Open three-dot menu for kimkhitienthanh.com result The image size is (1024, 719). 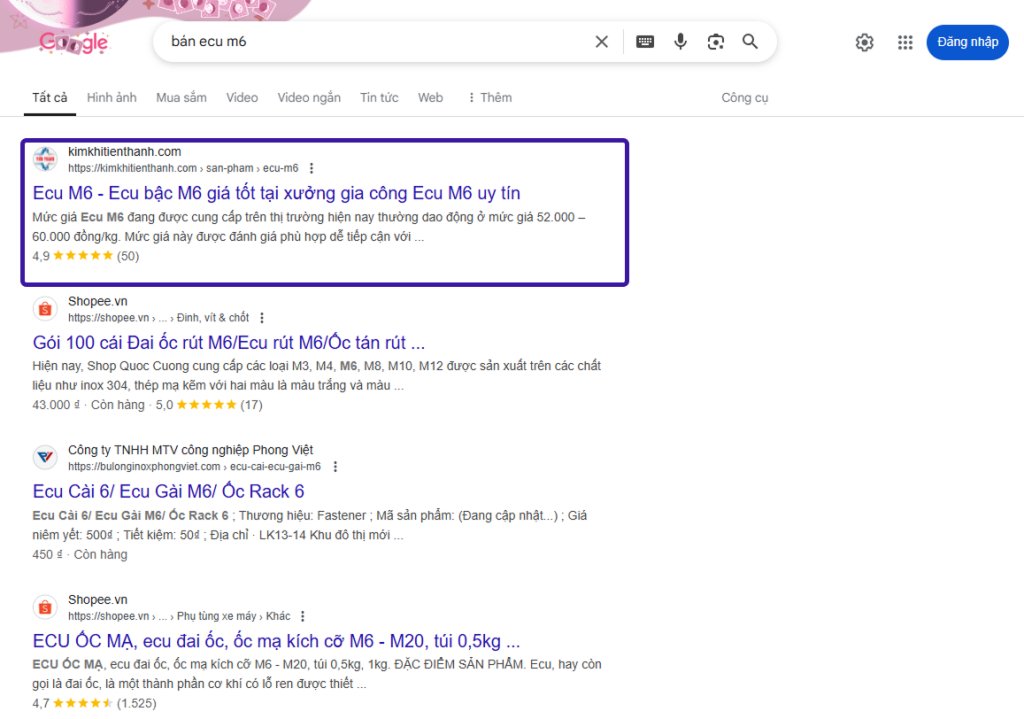(x=312, y=168)
